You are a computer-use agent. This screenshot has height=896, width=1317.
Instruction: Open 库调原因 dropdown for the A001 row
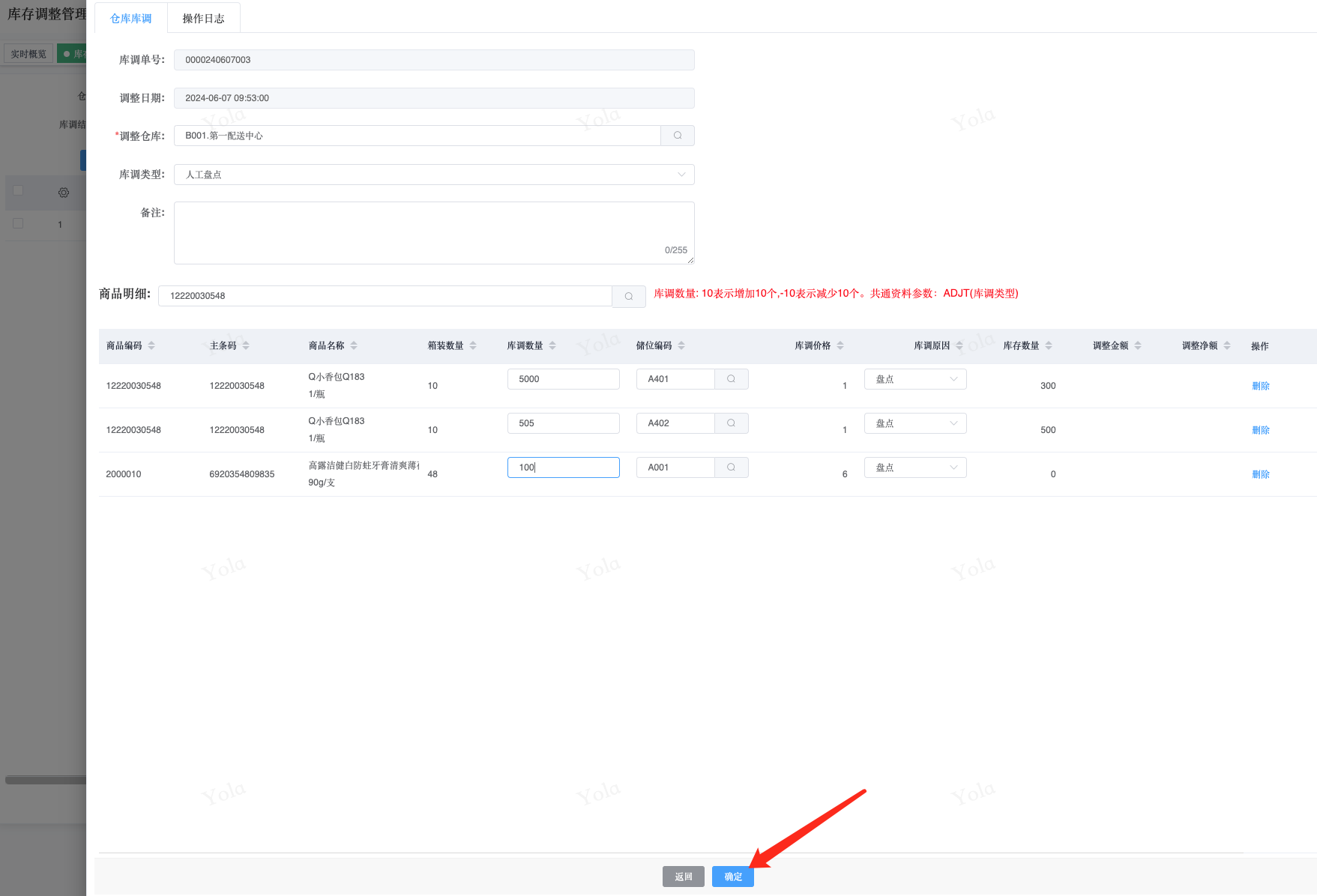(x=915, y=467)
